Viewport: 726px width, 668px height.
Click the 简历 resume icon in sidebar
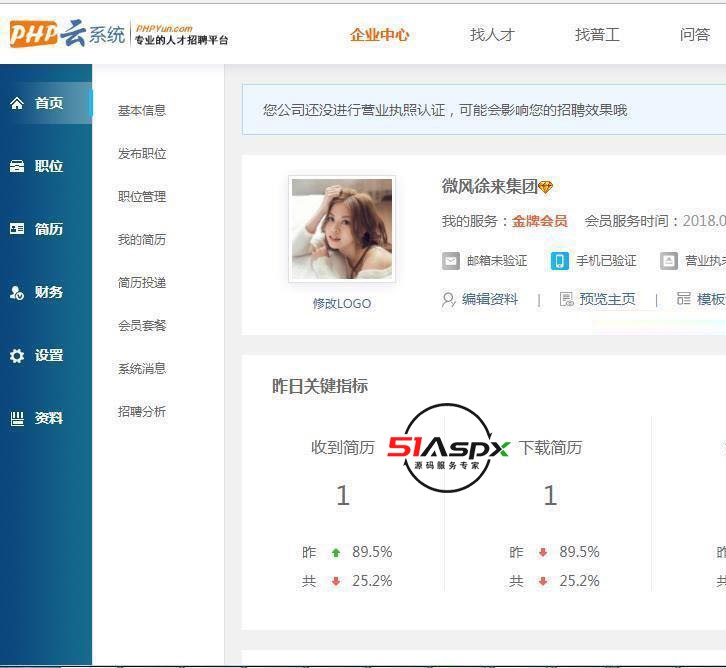17,229
